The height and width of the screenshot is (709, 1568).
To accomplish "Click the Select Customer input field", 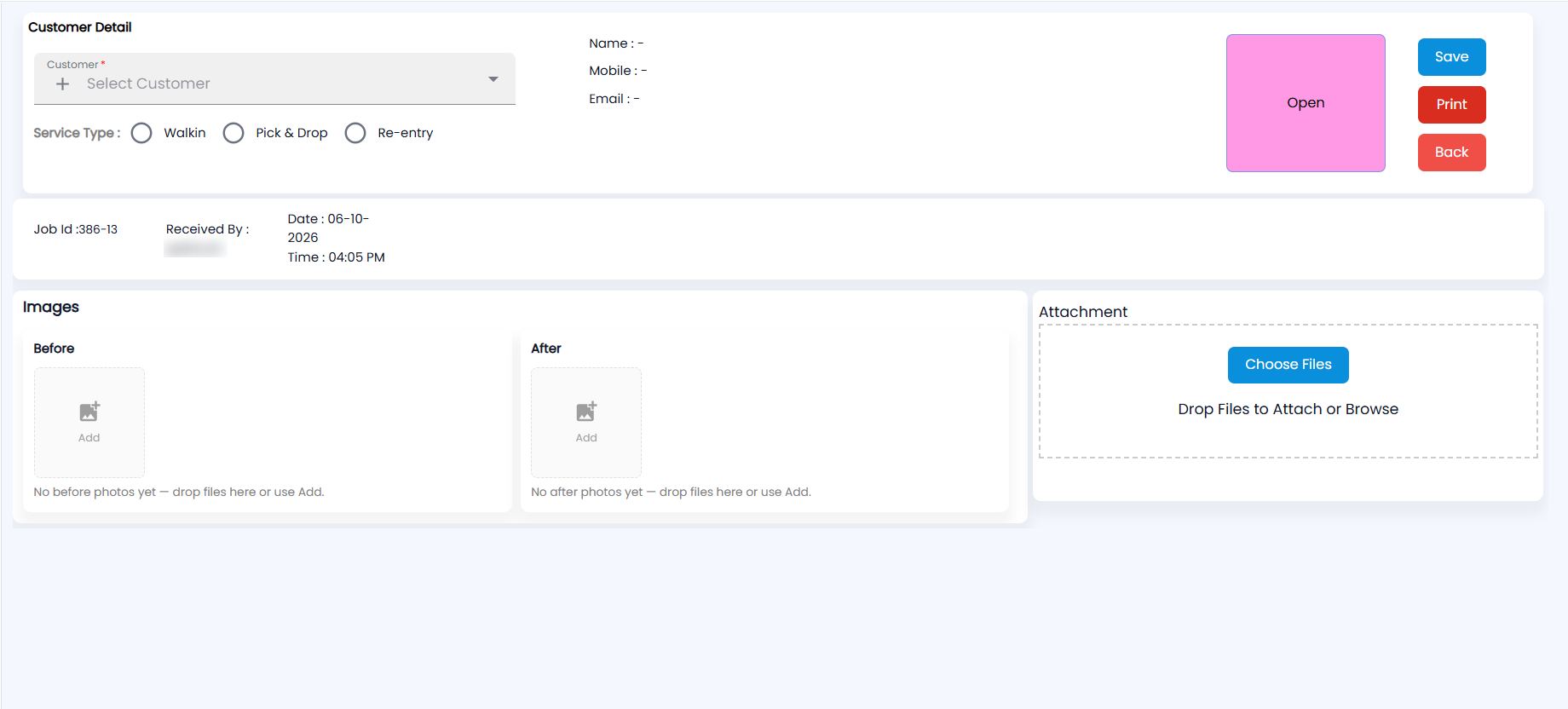I will click(x=274, y=79).
